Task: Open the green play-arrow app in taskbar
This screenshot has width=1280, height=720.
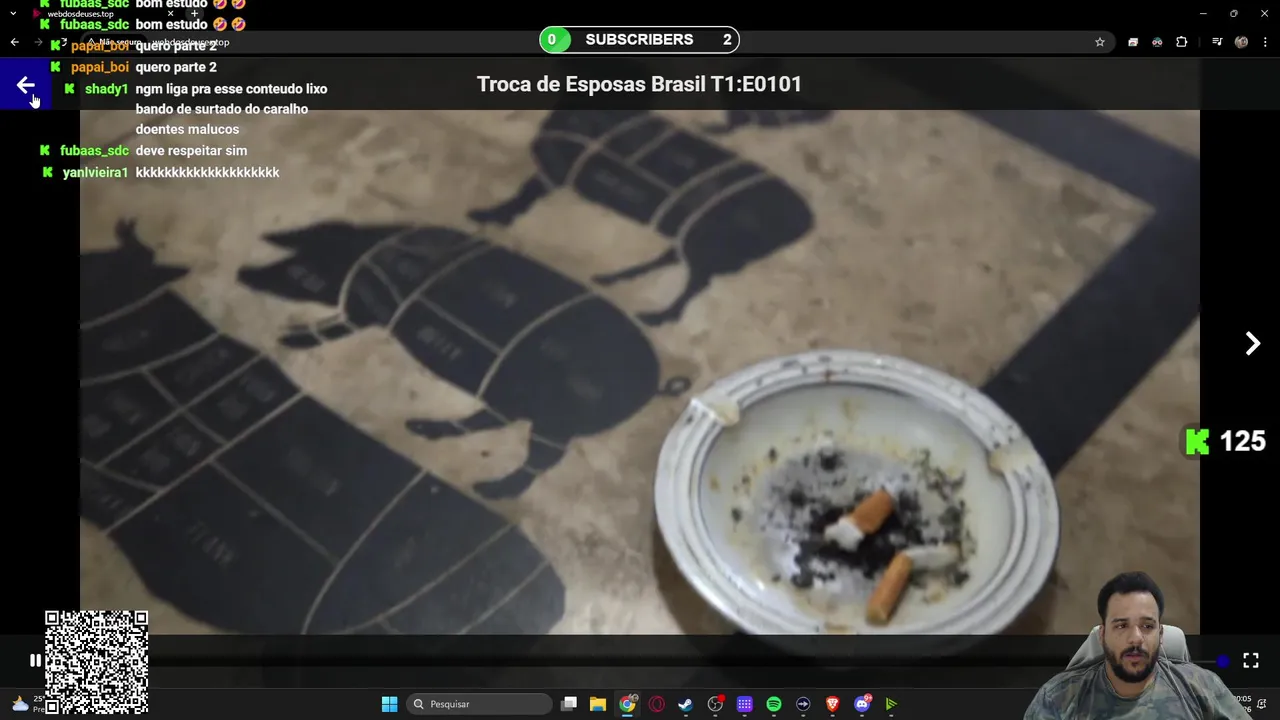Action: pos(891,704)
